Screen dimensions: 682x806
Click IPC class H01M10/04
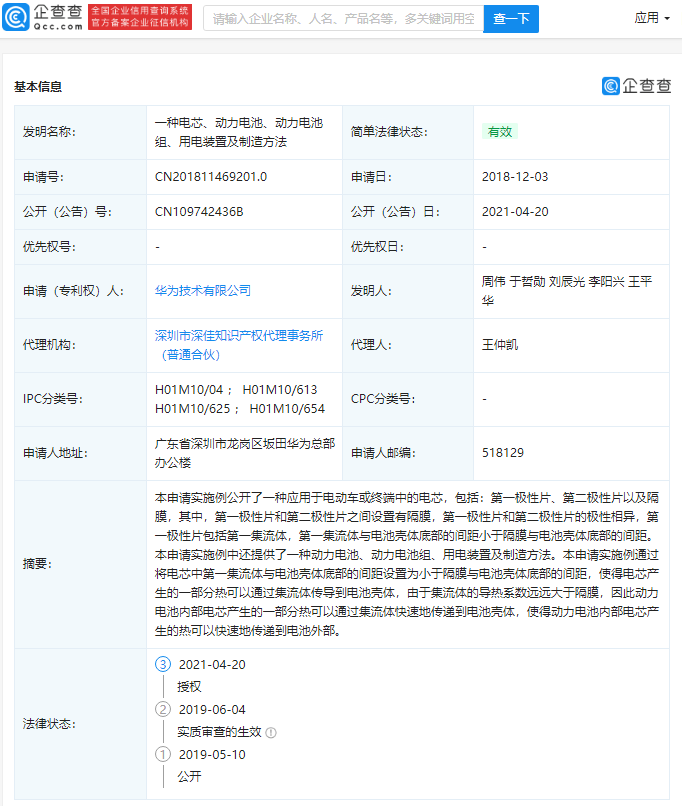point(189,390)
